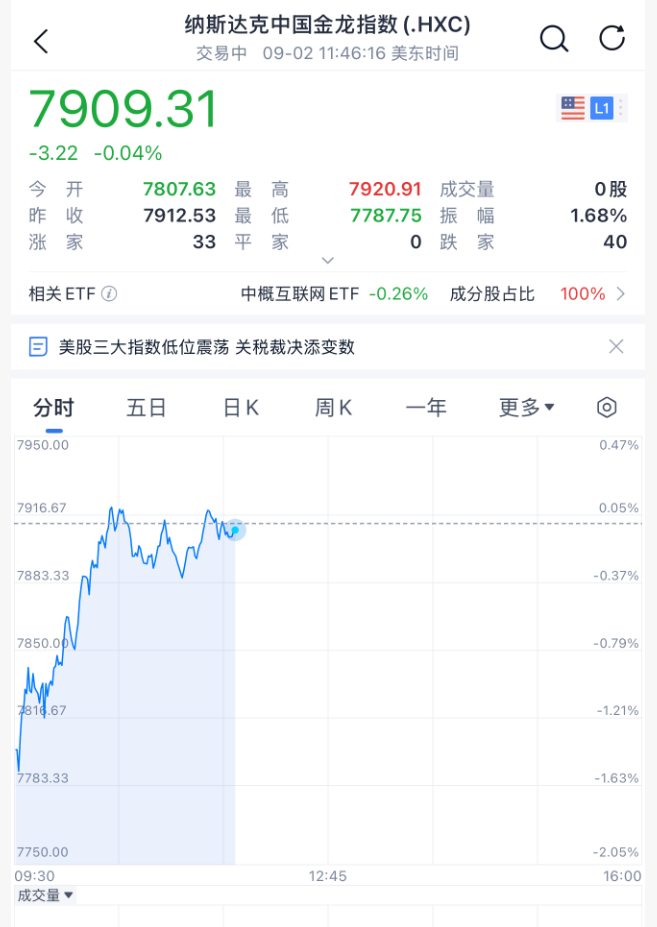The width and height of the screenshot is (657, 927).
Task: Open 中概互联网ETF link
Action: pos(334,294)
